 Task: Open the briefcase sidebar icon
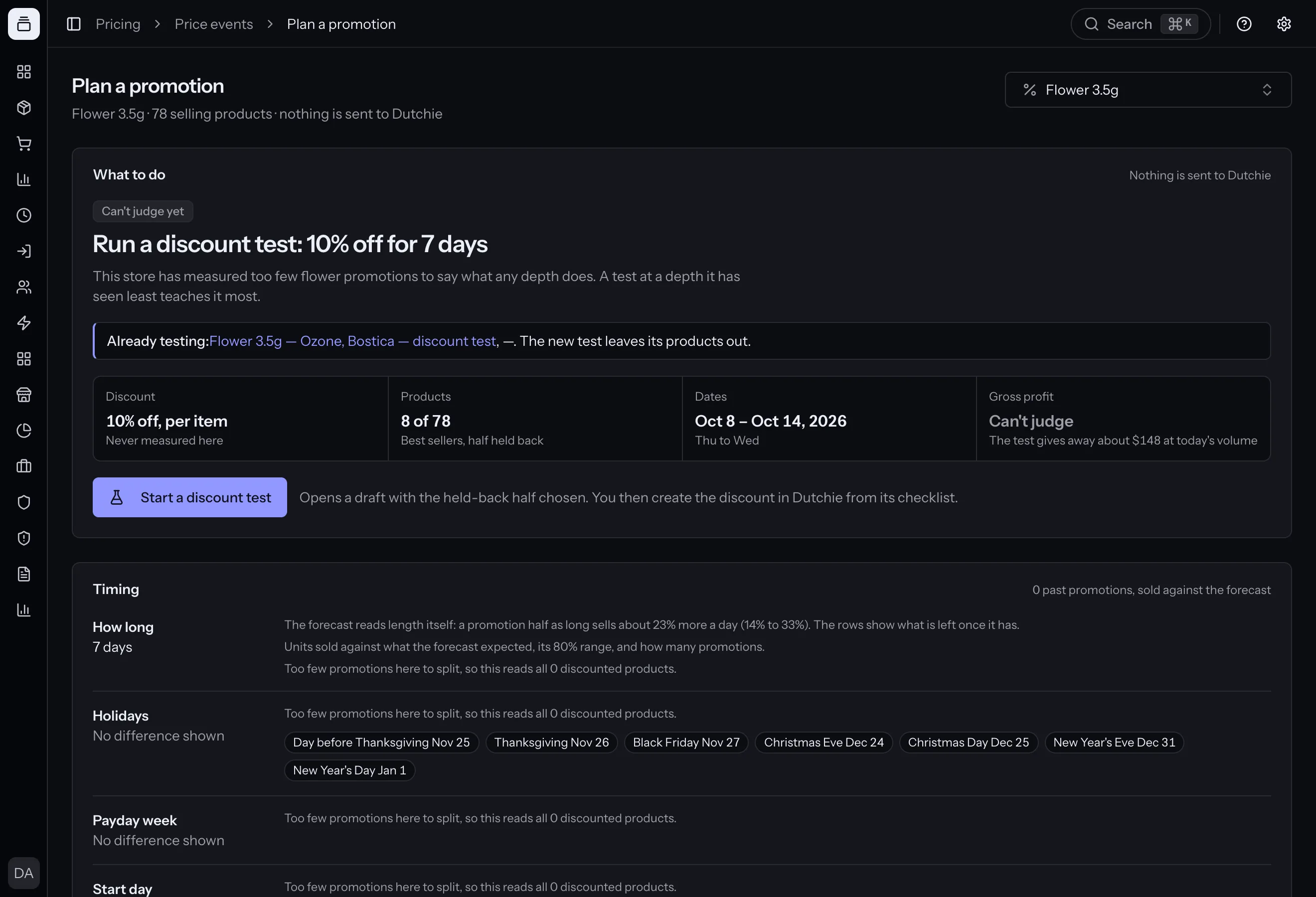point(24,466)
